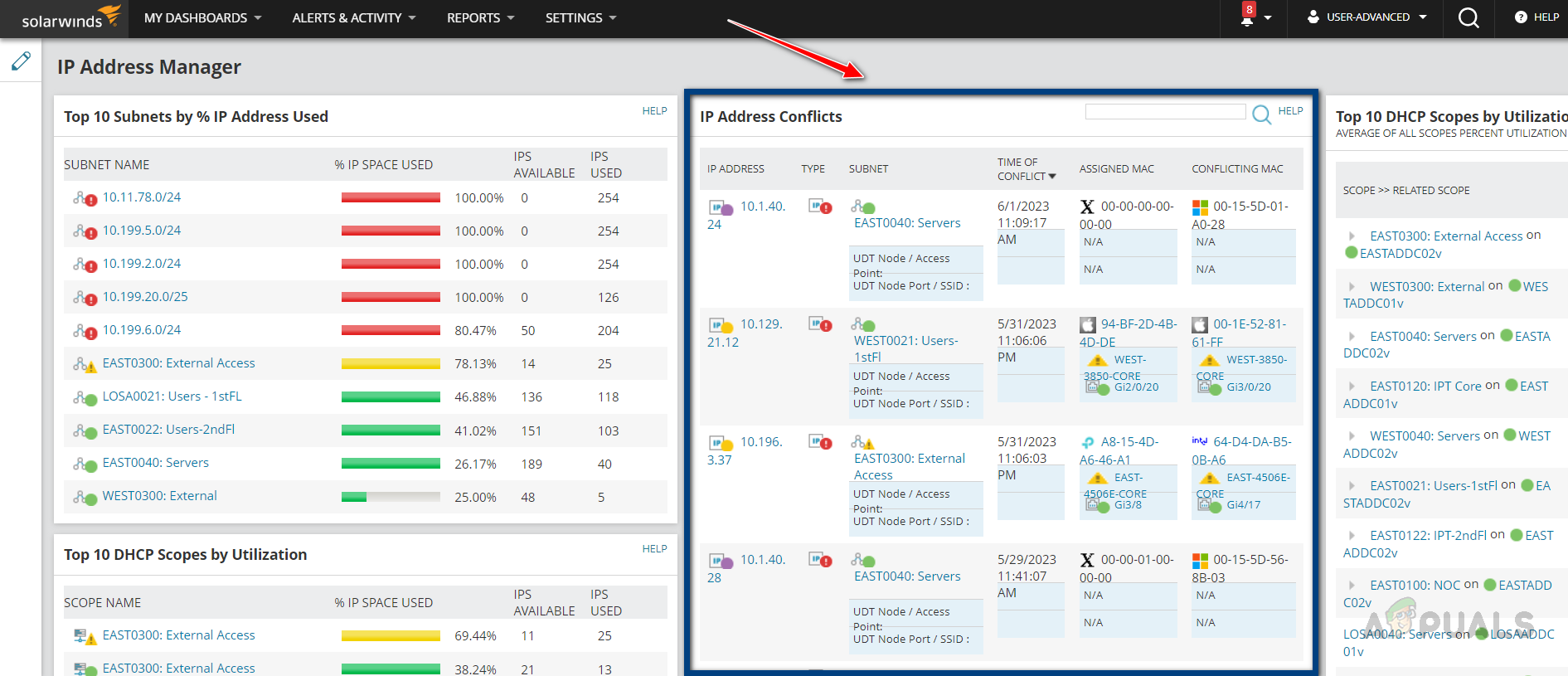Click the conflict type icon in the 10.129.21.12 row
This screenshot has width=1568, height=676.
pyautogui.click(x=820, y=324)
